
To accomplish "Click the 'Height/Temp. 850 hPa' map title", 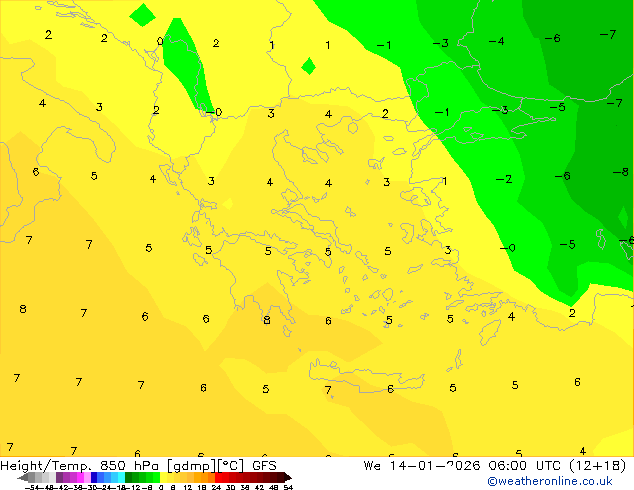I will click(x=80, y=466).
